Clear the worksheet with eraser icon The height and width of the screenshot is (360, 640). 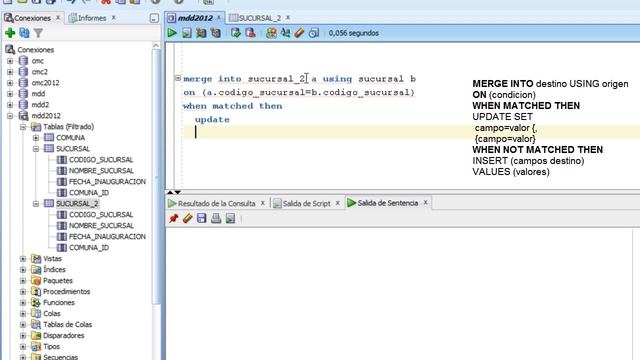(299, 33)
